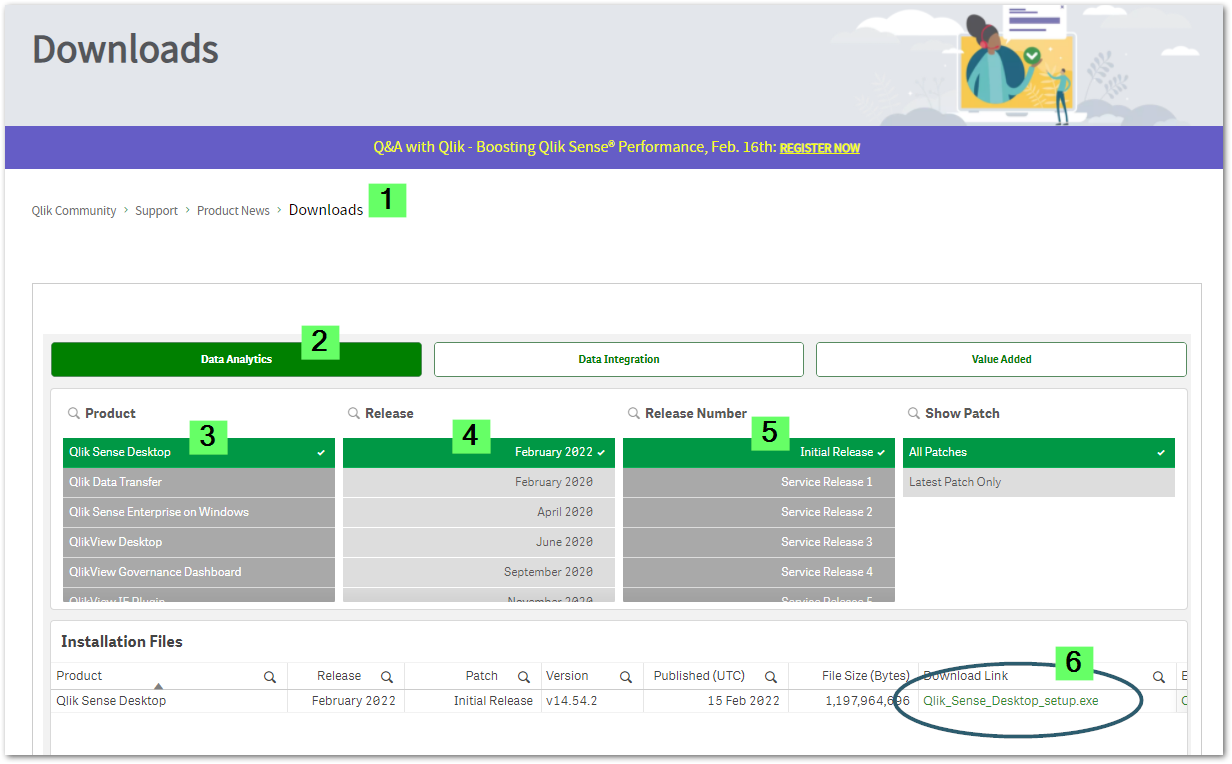Search the Product column in Installation Files
1232x764 pixels.
269,676
